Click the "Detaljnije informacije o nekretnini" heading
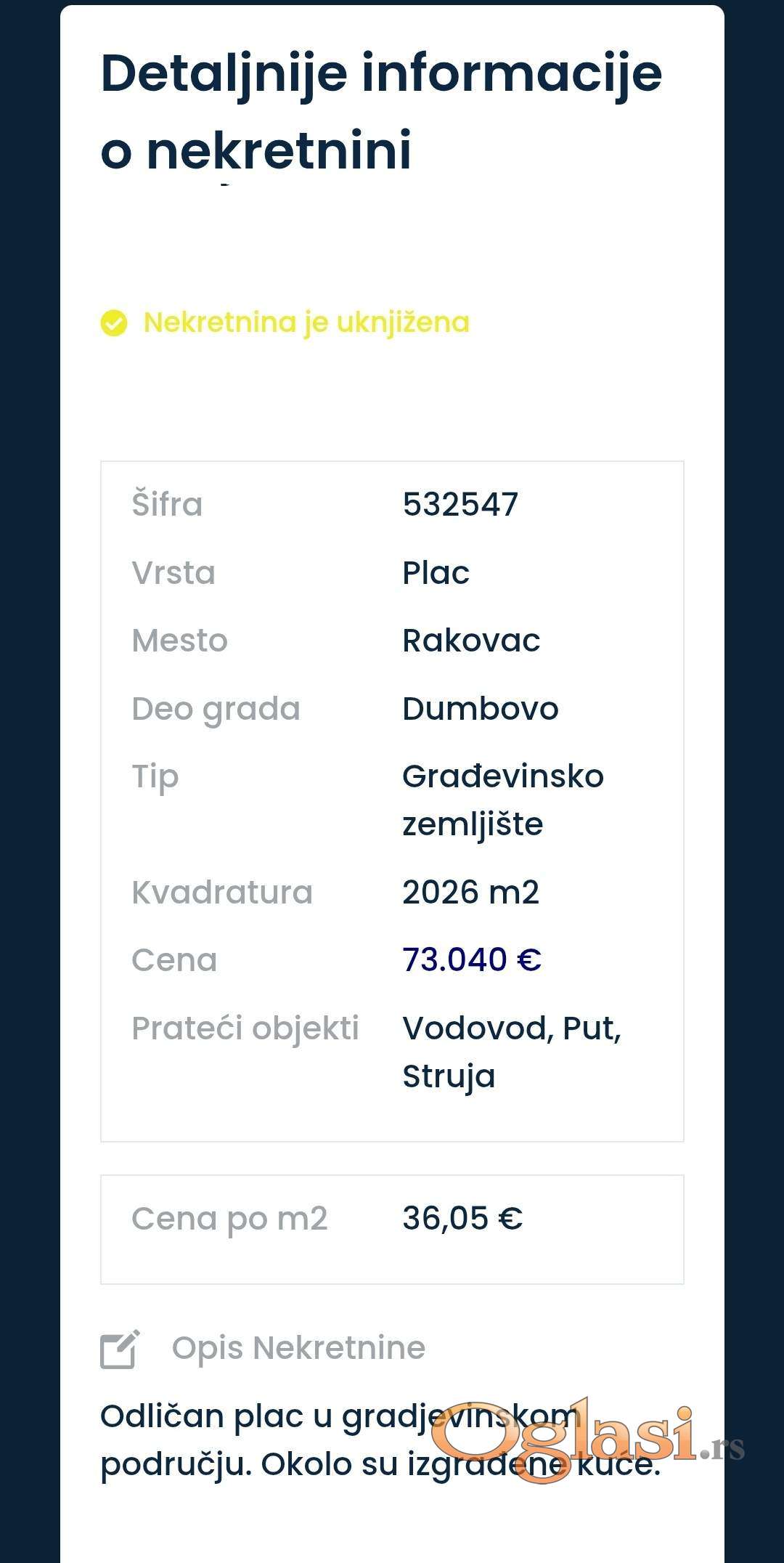Image resolution: width=784 pixels, height=1563 pixels. (381, 111)
